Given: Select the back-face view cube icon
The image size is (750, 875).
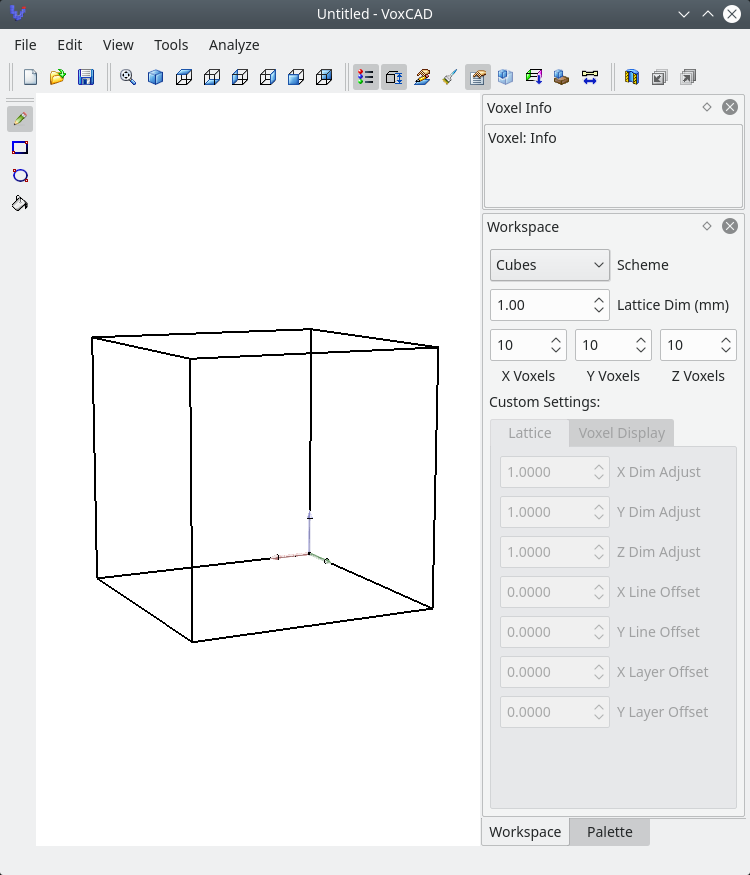Looking at the screenshot, I should coord(324,77).
